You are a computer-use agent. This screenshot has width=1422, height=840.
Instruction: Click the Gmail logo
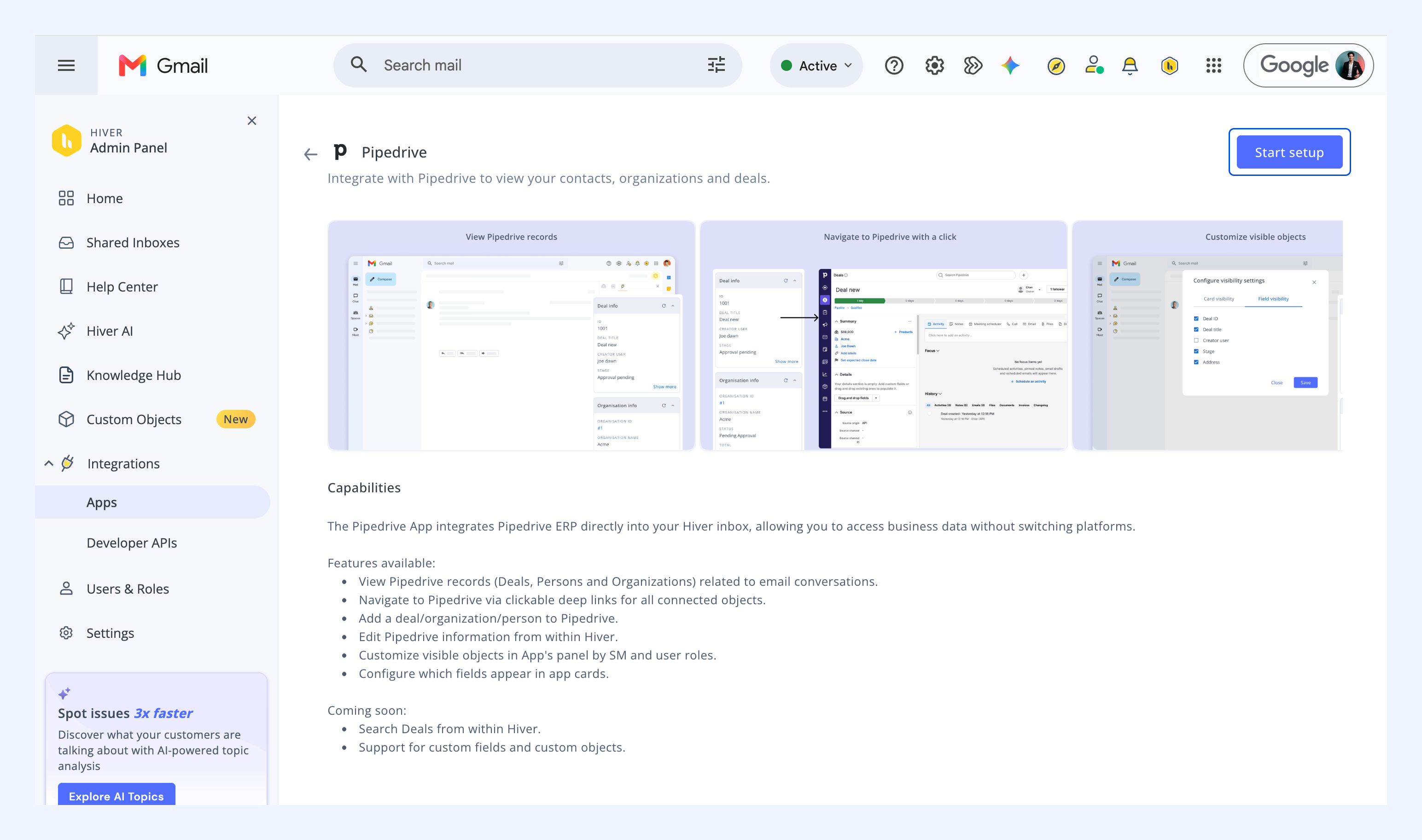[163, 66]
